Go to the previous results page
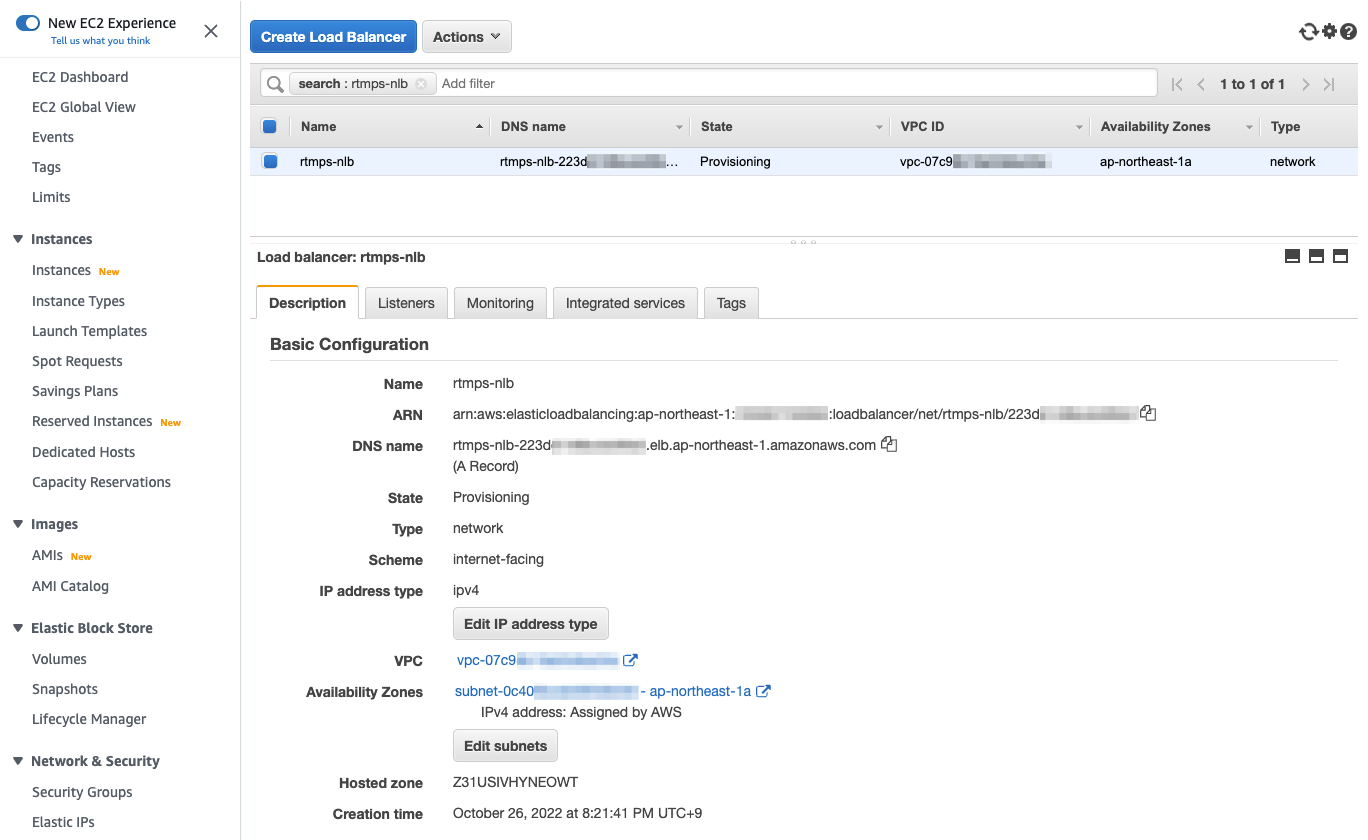This screenshot has height=840, width=1368. pos(1201,84)
